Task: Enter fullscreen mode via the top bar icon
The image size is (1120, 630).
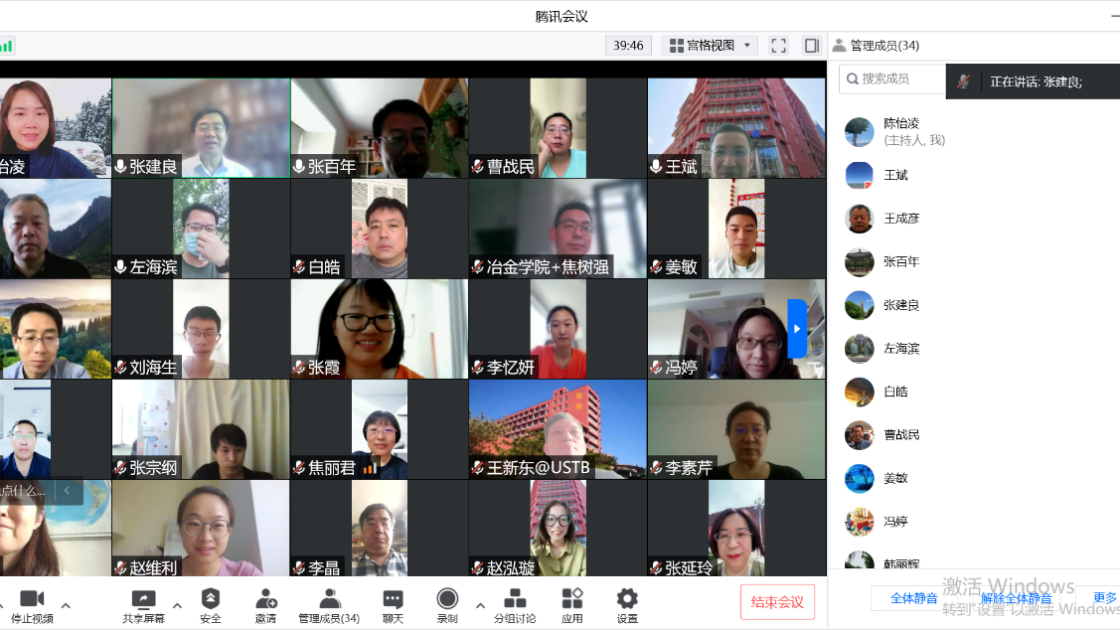Action: 779,45
